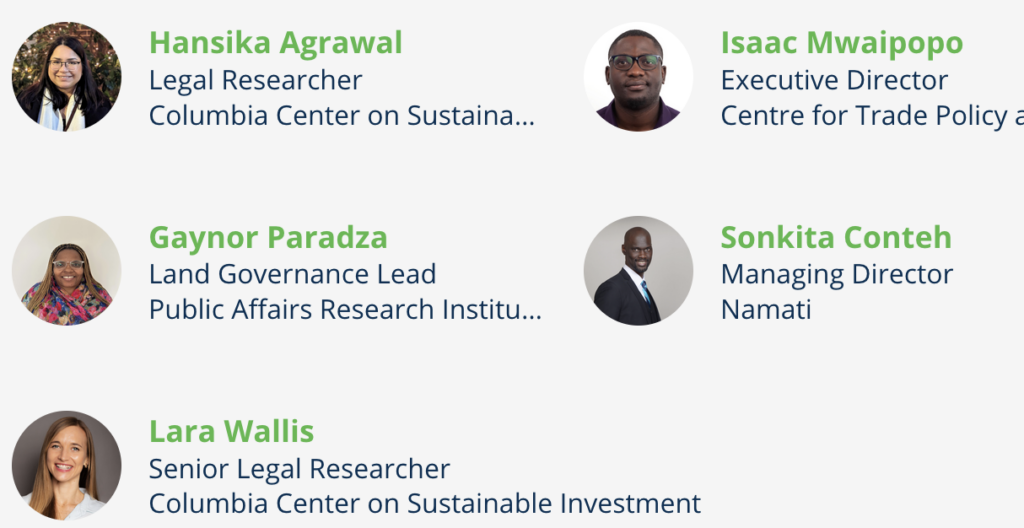Open the Sonkita Conteh name link
Screen dimensions: 1024x528
click(836, 237)
